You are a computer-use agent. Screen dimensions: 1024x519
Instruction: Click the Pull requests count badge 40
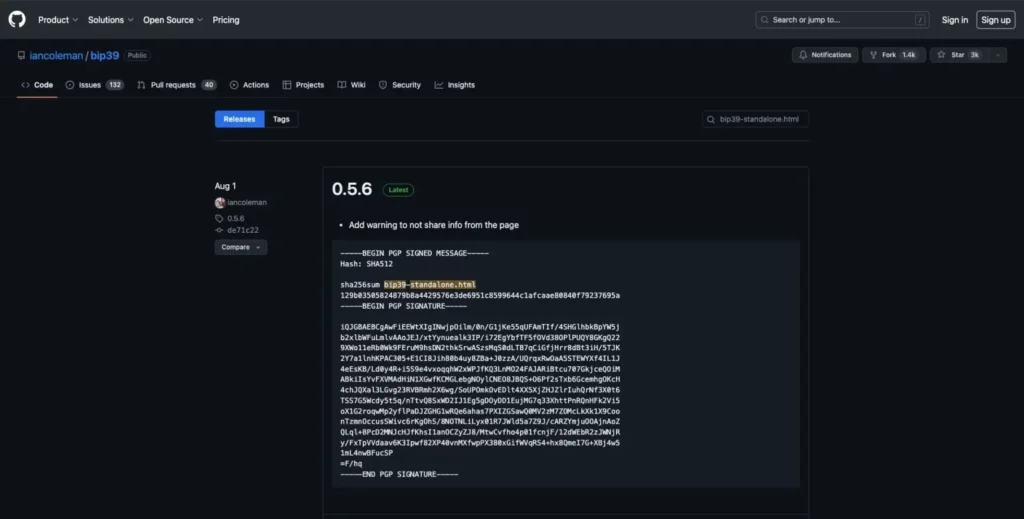click(x=208, y=85)
